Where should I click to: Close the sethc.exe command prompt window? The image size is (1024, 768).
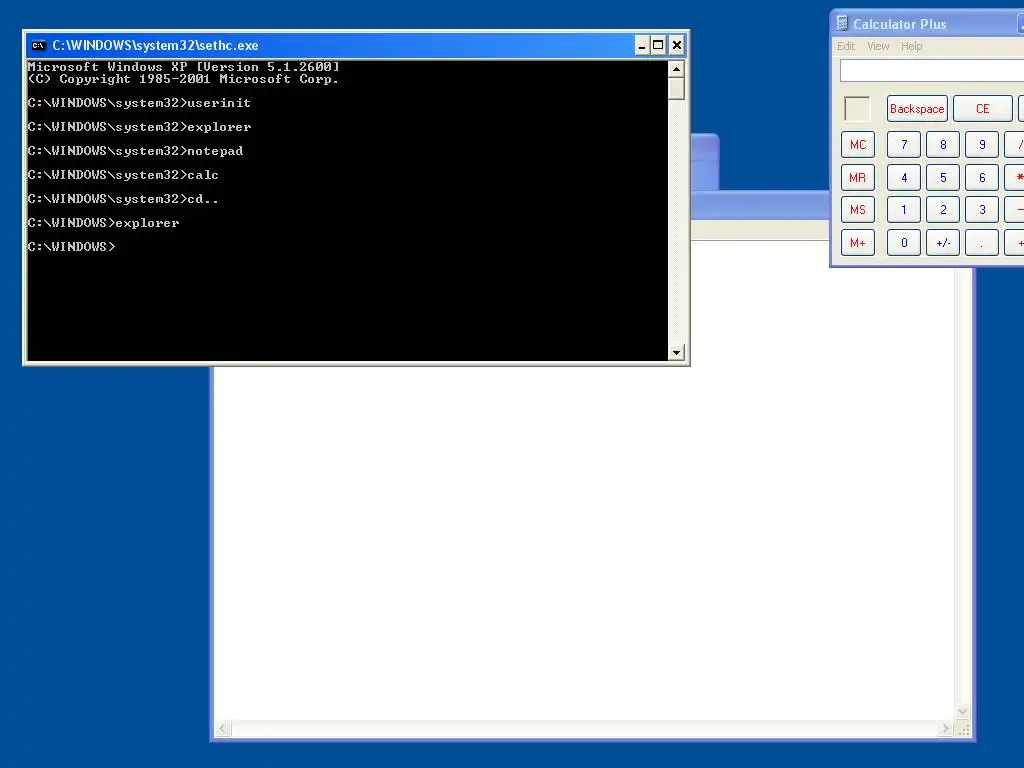click(677, 45)
